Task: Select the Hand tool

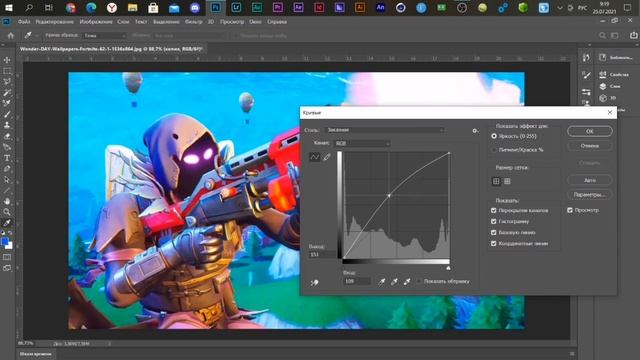Action: coord(7,201)
